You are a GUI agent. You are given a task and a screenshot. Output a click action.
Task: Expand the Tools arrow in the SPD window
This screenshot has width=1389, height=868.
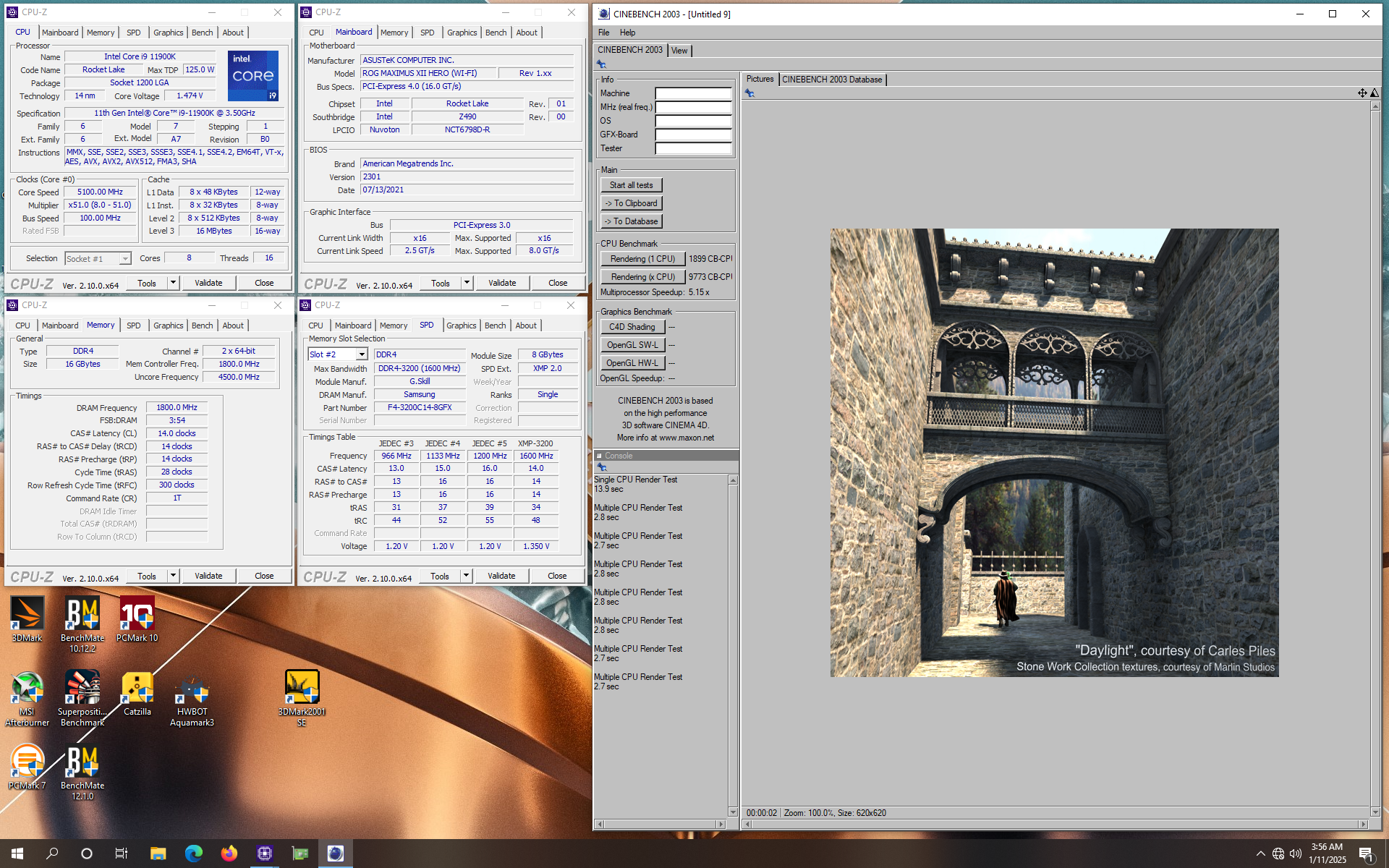point(466,576)
